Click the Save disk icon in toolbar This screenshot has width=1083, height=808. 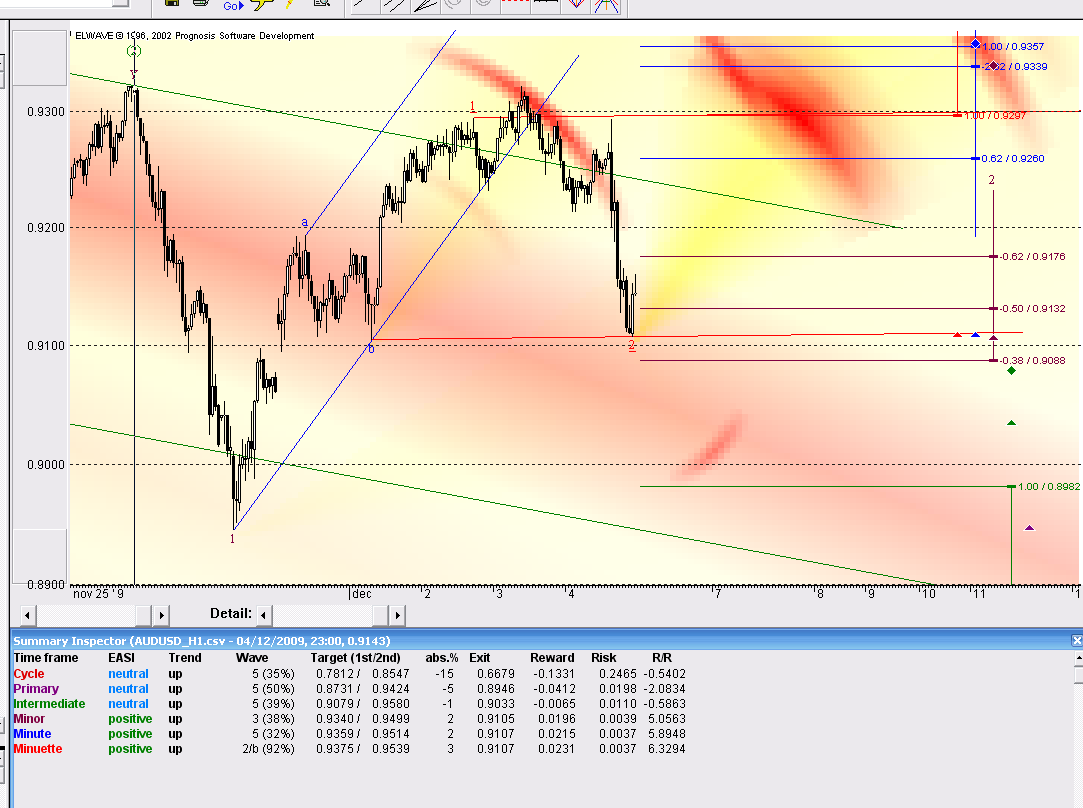(x=172, y=5)
